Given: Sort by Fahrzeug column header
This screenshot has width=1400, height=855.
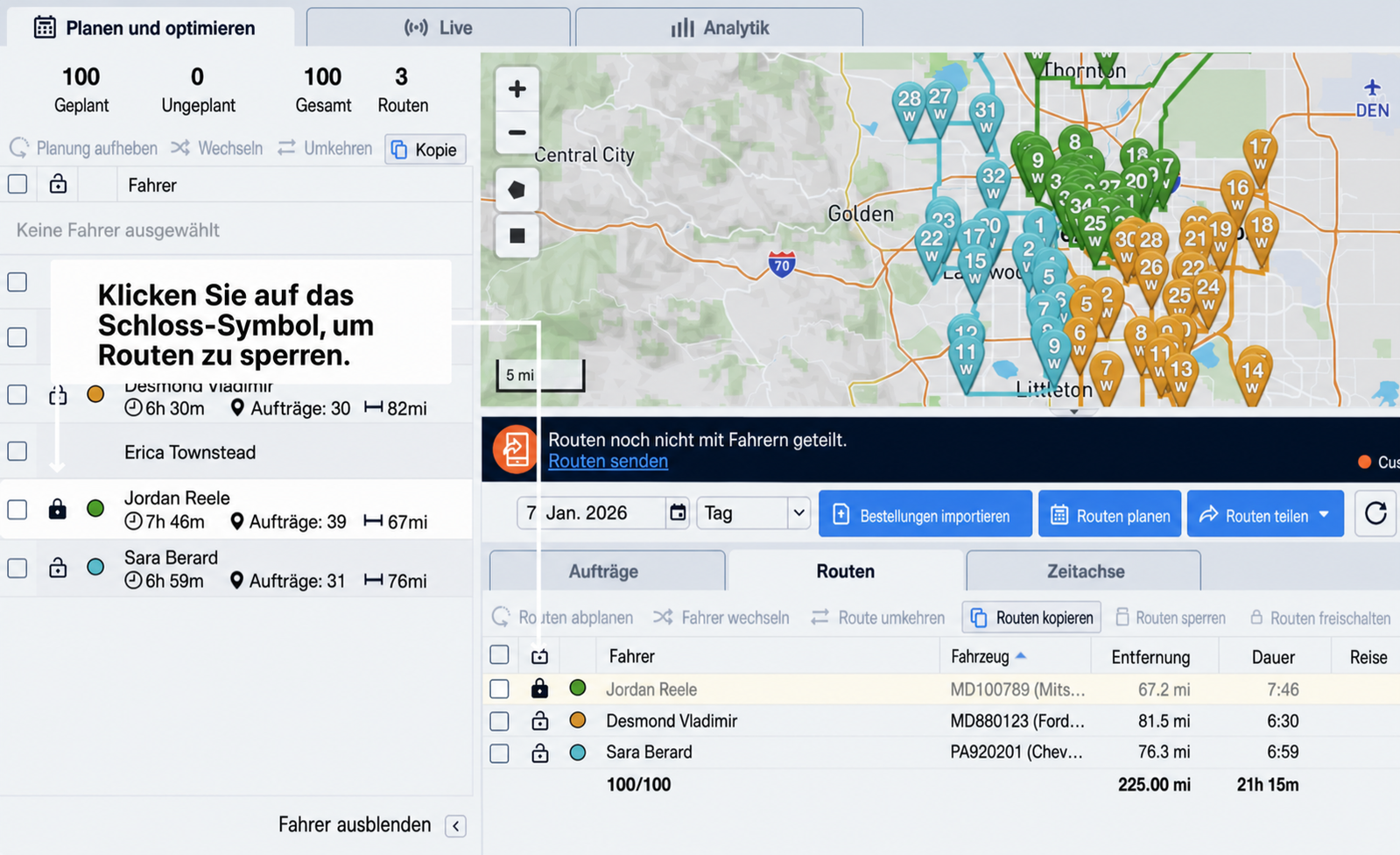Looking at the screenshot, I should pyautogui.click(x=988, y=656).
